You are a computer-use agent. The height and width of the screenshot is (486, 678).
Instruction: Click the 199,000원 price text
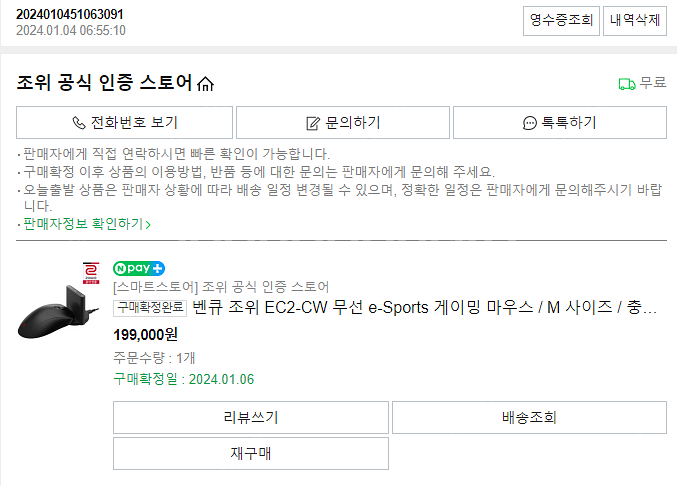(145, 334)
